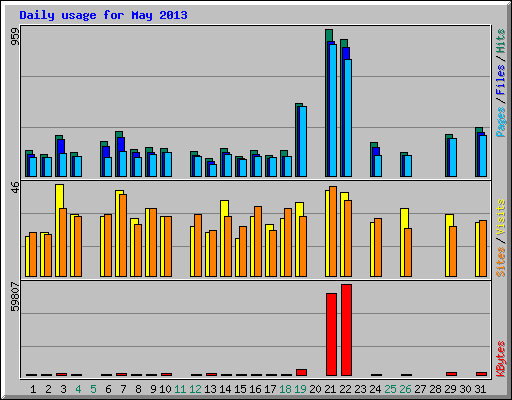Click day label 29 on x-axis

coord(450,389)
